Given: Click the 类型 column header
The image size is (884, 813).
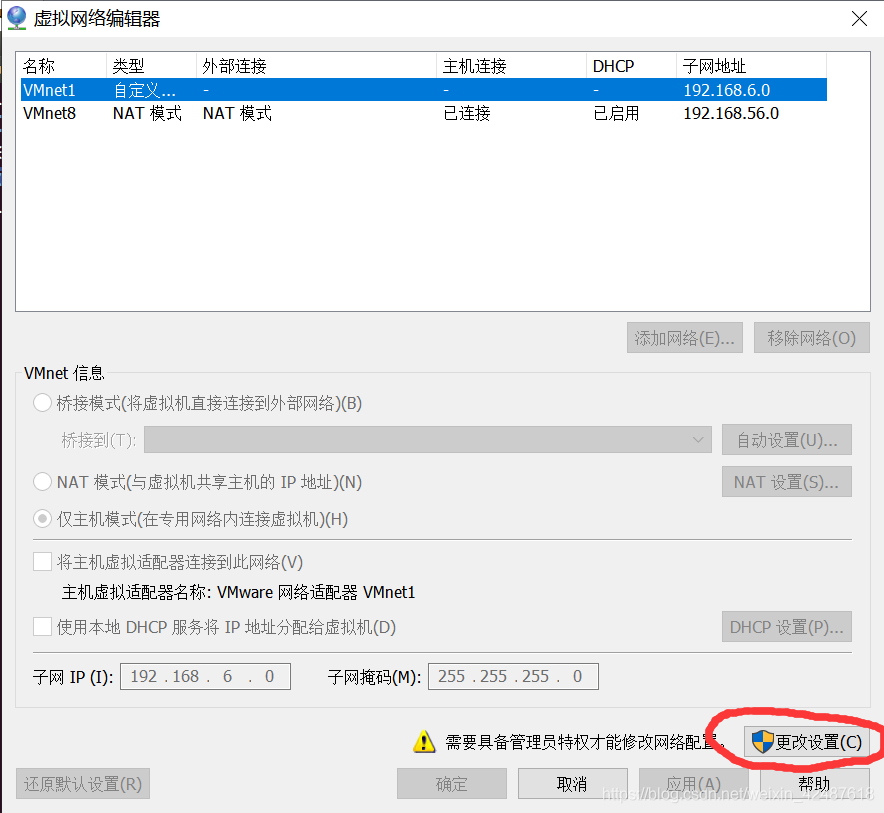Looking at the screenshot, I should coord(151,66).
